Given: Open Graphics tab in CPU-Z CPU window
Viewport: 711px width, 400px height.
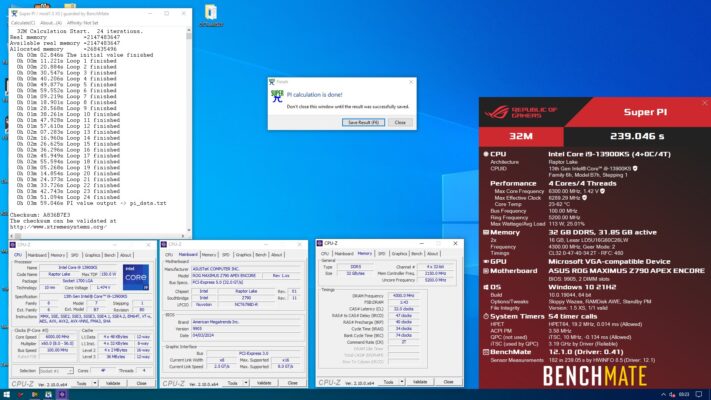Looking at the screenshot, I should point(93,255).
